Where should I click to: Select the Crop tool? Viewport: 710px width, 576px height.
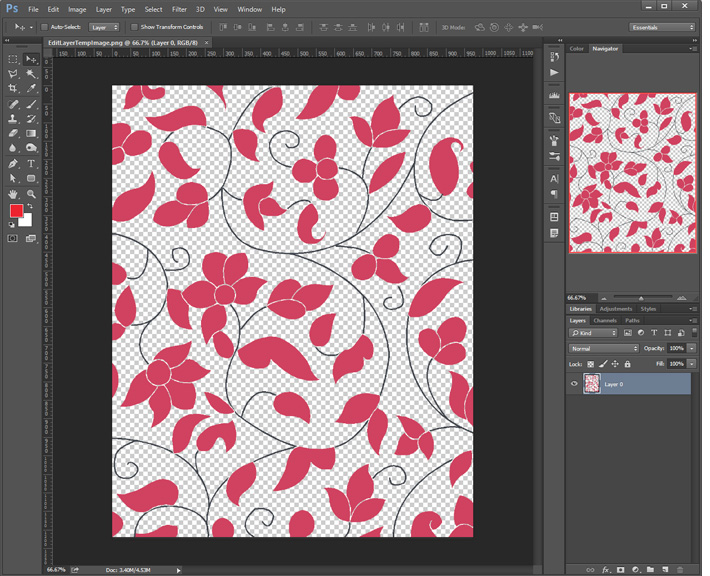[x=13, y=89]
